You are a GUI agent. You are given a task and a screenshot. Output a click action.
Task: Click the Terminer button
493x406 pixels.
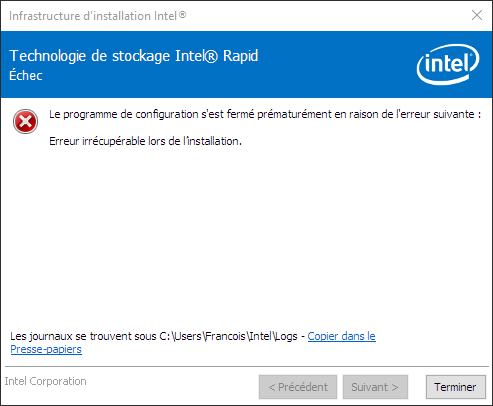click(455, 387)
